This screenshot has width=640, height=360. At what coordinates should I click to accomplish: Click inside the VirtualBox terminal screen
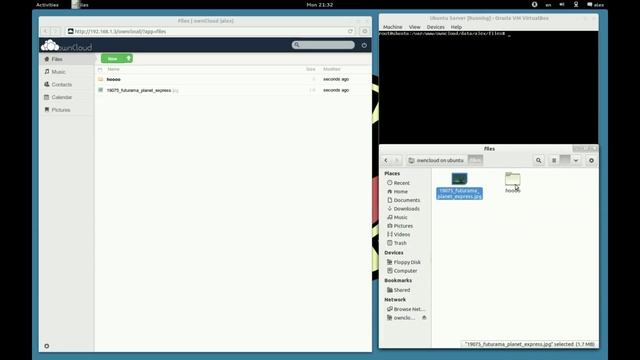[x=489, y=87]
